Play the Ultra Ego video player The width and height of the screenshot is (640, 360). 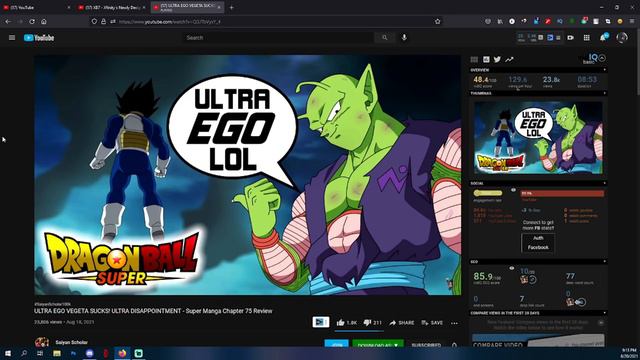point(247,175)
